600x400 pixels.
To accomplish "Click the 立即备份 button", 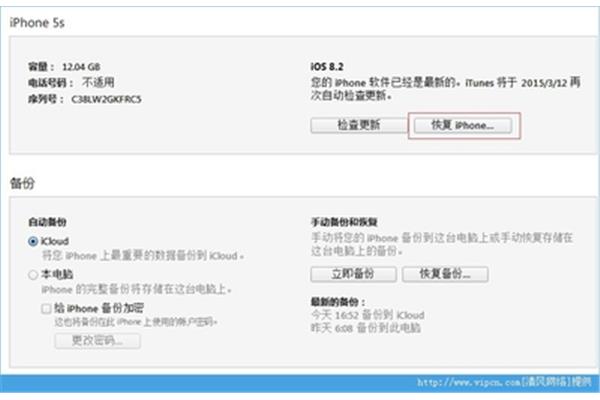I will (353, 274).
